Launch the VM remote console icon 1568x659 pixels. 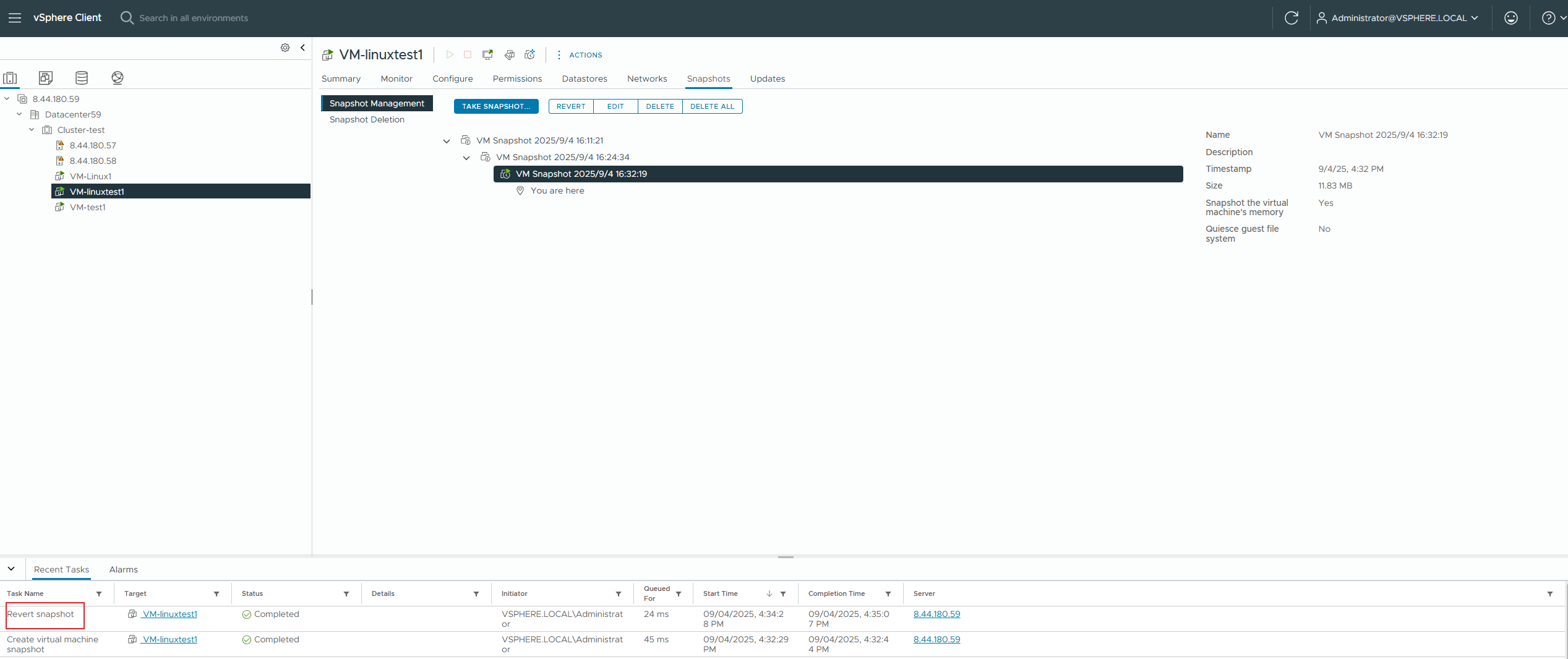488,55
